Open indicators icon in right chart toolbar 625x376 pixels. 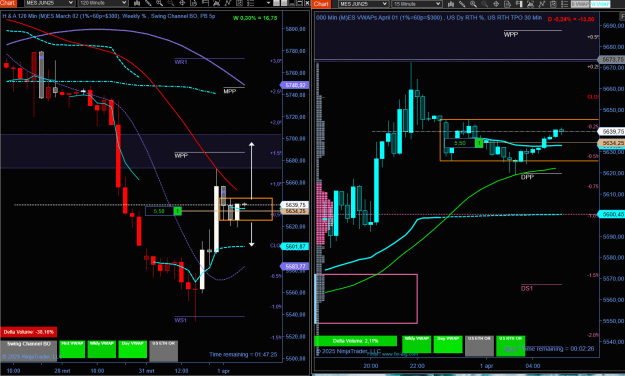click(x=542, y=4)
